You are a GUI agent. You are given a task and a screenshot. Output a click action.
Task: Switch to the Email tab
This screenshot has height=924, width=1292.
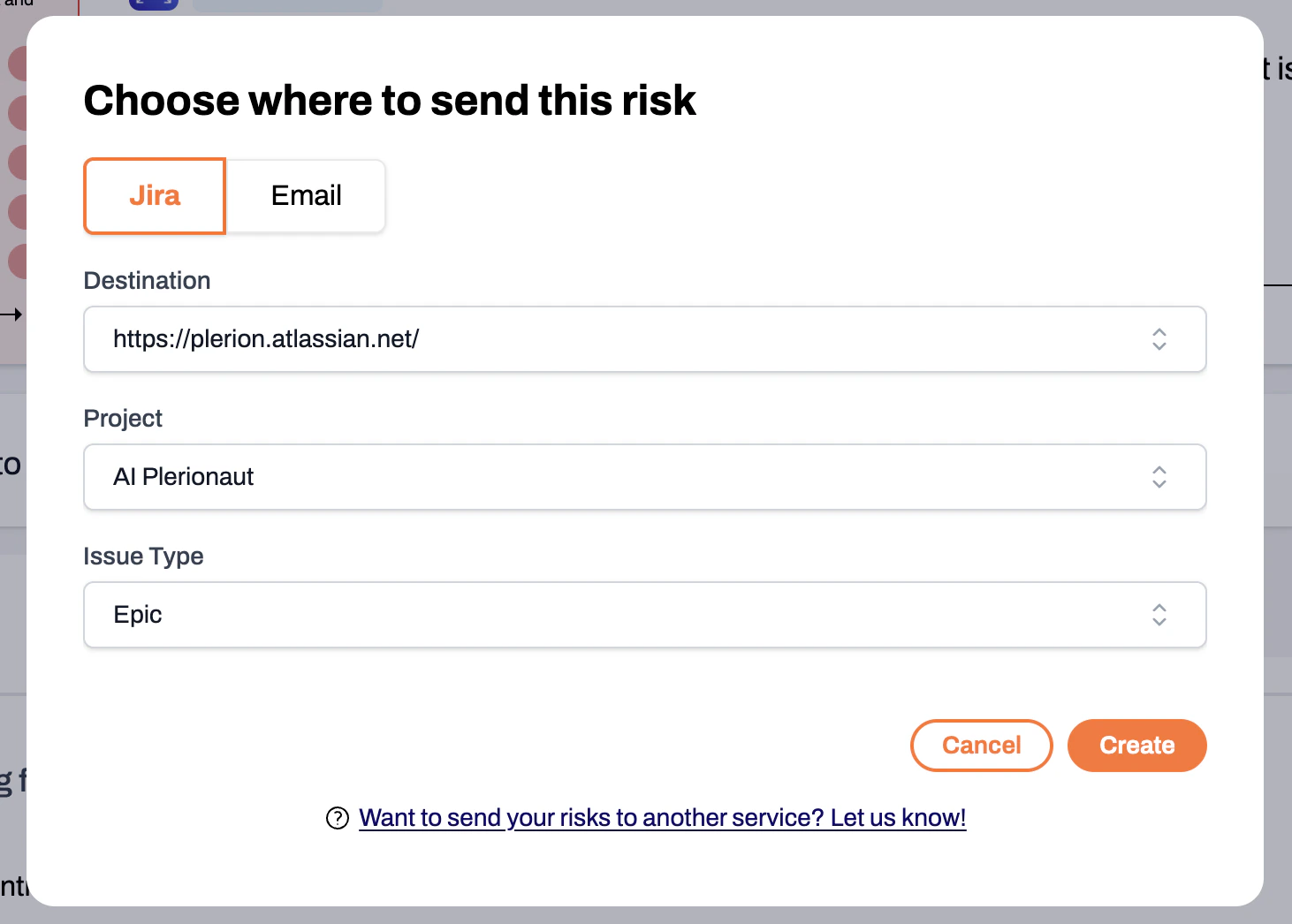point(306,195)
